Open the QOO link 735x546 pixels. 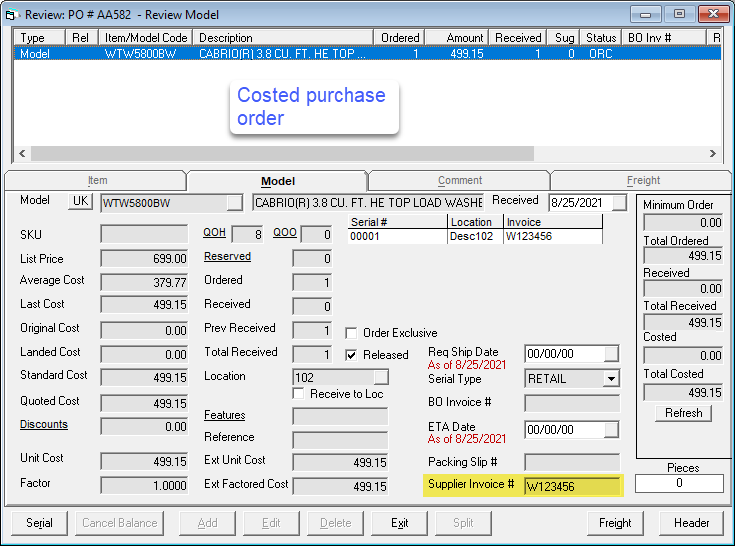[x=285, y=232]
